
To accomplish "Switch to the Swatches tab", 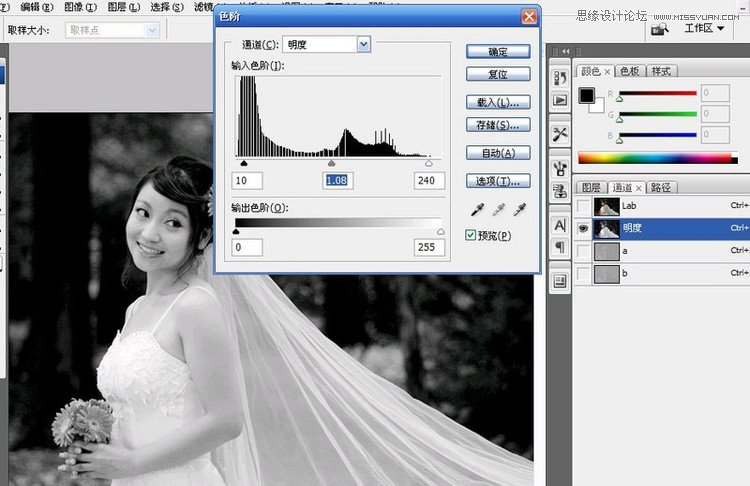I will [629, 71].
